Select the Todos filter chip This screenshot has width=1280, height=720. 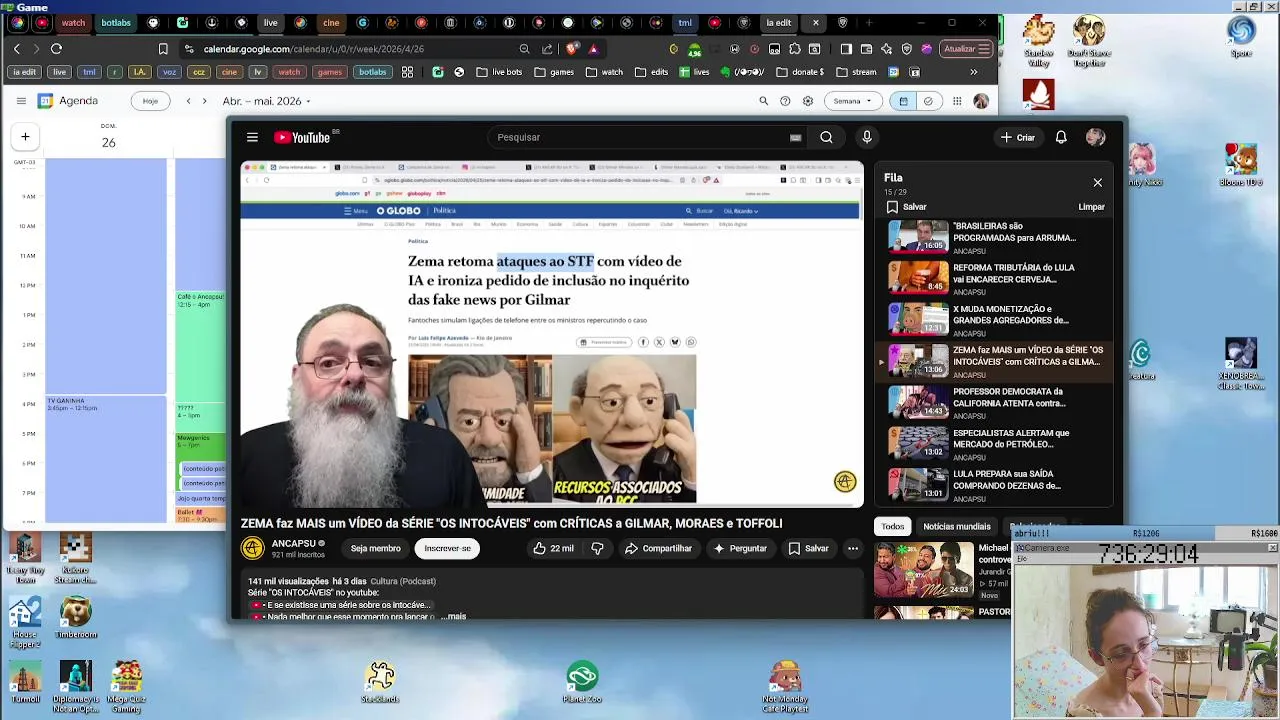[893, 526]
